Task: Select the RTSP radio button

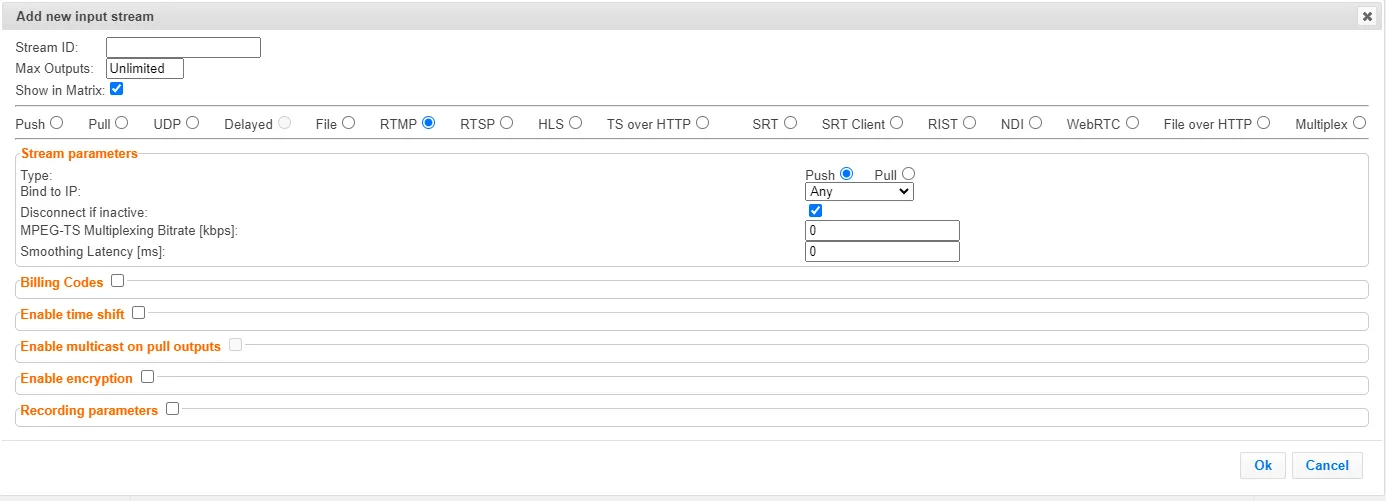Action: coord(507,123)
